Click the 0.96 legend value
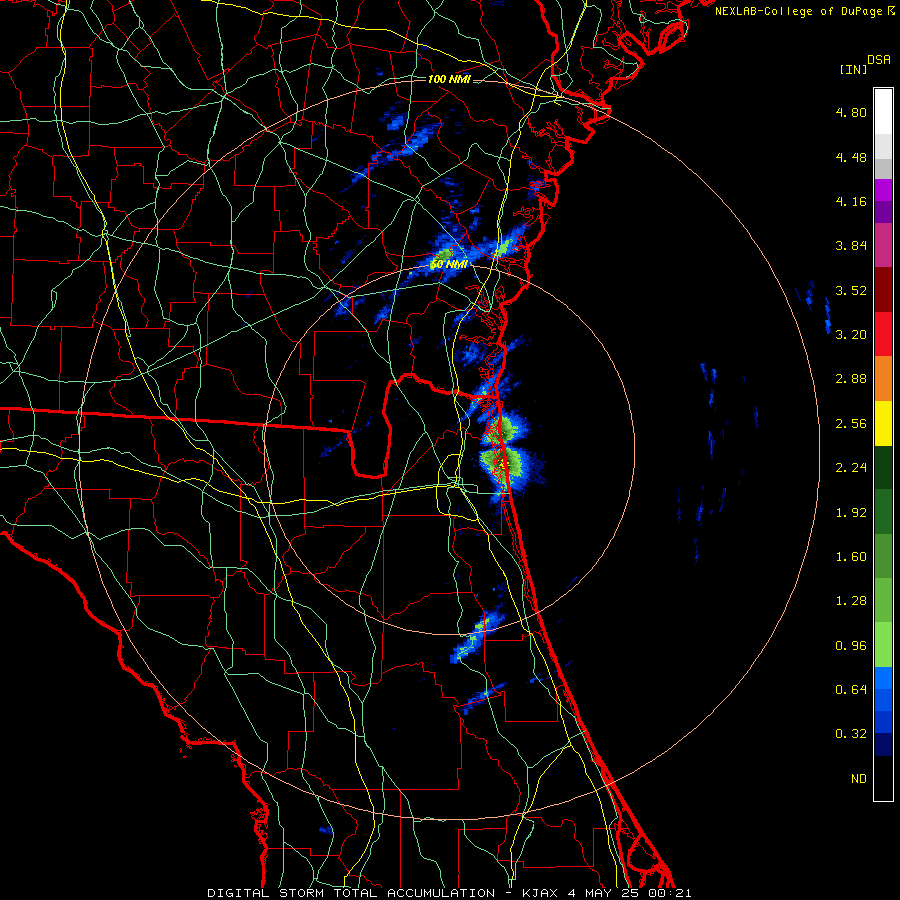Viewport: 900px width, 900px height. [x=851, y=646]
